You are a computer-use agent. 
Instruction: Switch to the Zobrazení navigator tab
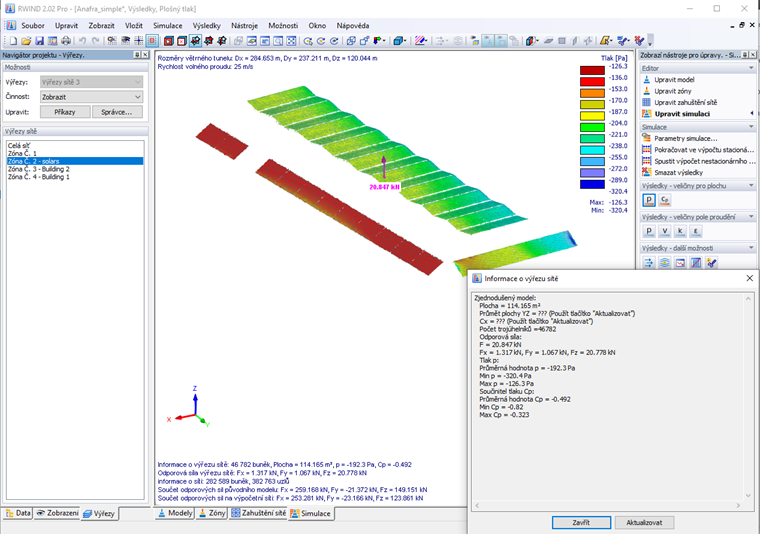click(57, 513)
